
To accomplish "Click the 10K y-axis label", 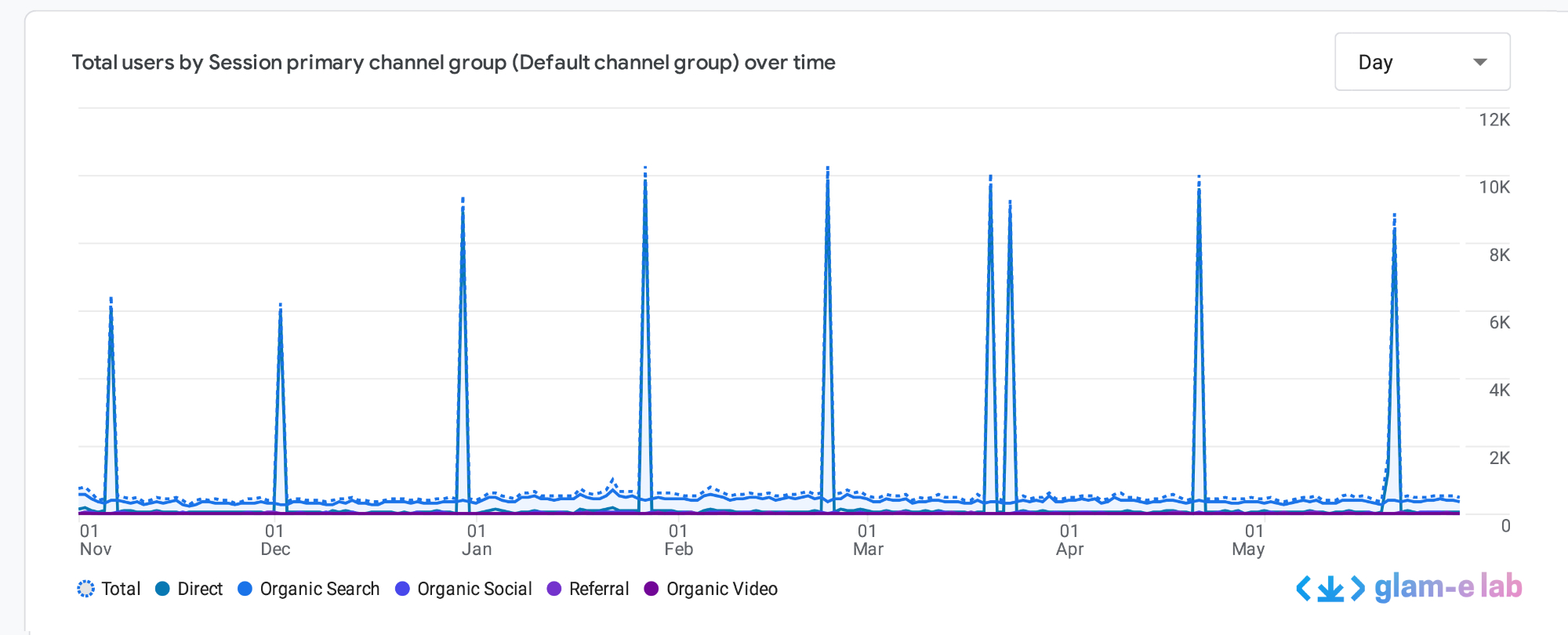I will click(1494, 187).
